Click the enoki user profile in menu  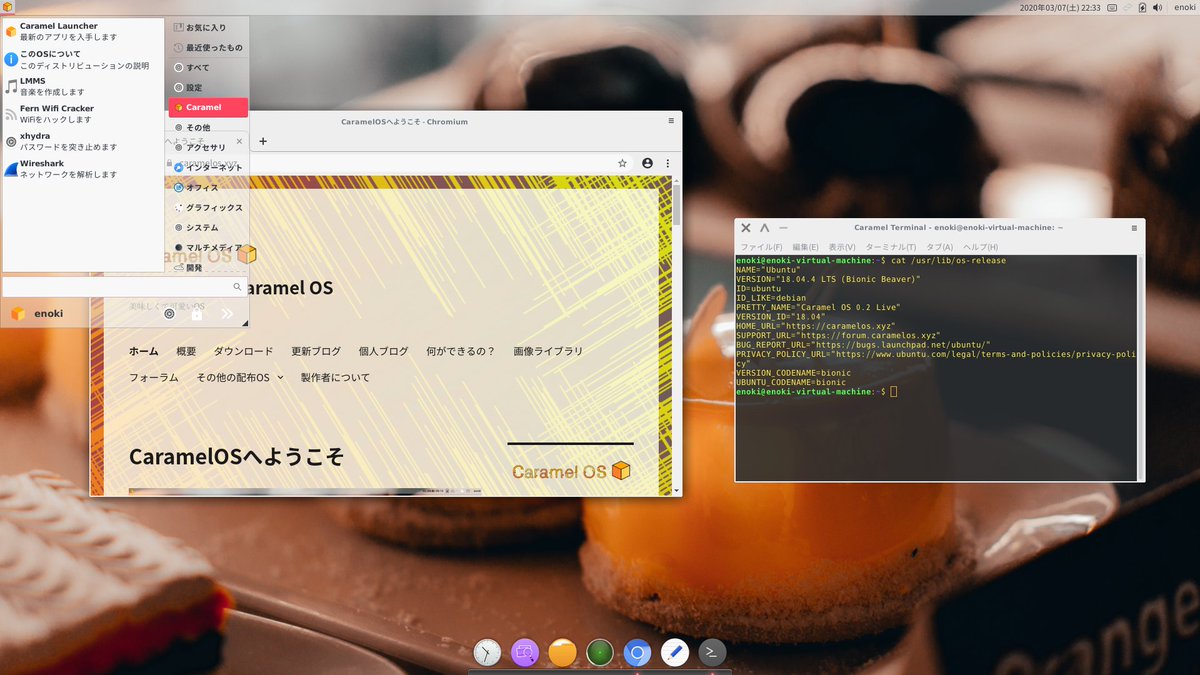click(x=37, y=313)
